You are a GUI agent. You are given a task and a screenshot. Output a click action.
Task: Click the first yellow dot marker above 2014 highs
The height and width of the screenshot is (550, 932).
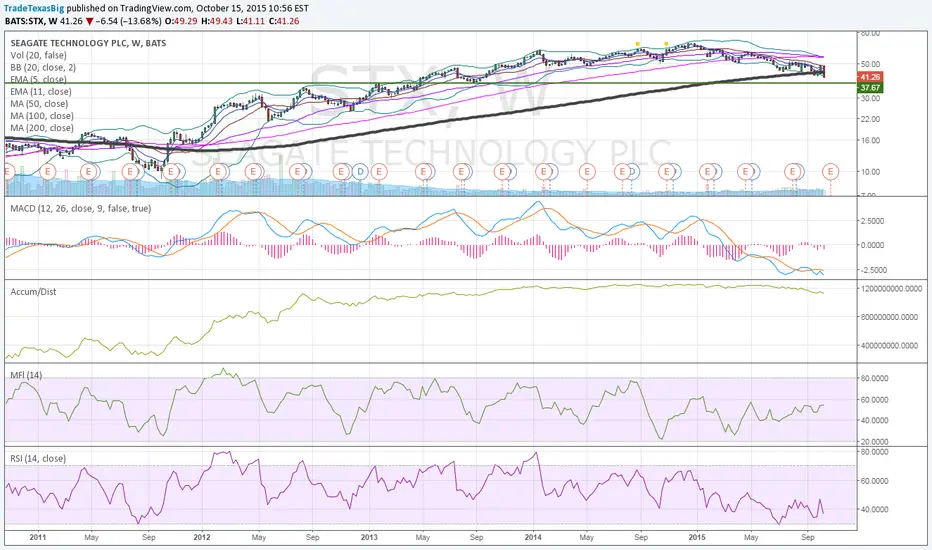638,44
